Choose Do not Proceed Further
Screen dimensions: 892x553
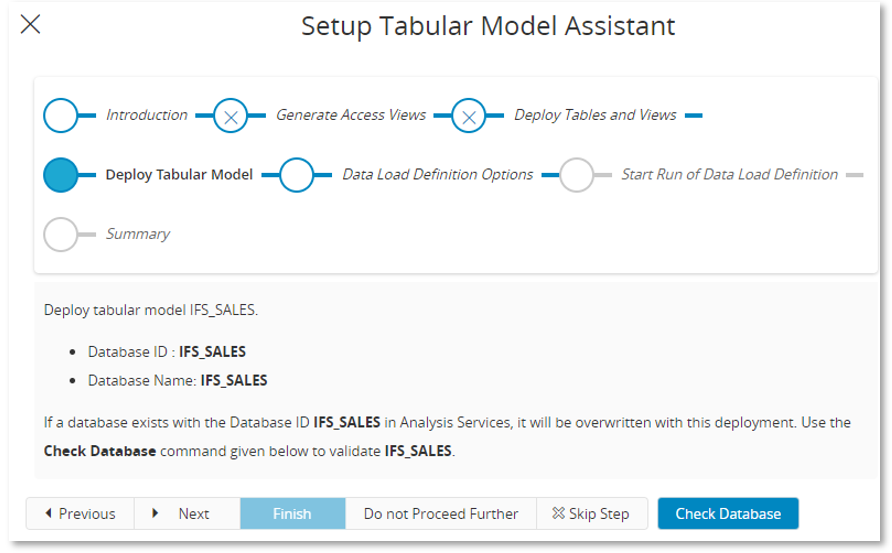click(x=441, y=514)
